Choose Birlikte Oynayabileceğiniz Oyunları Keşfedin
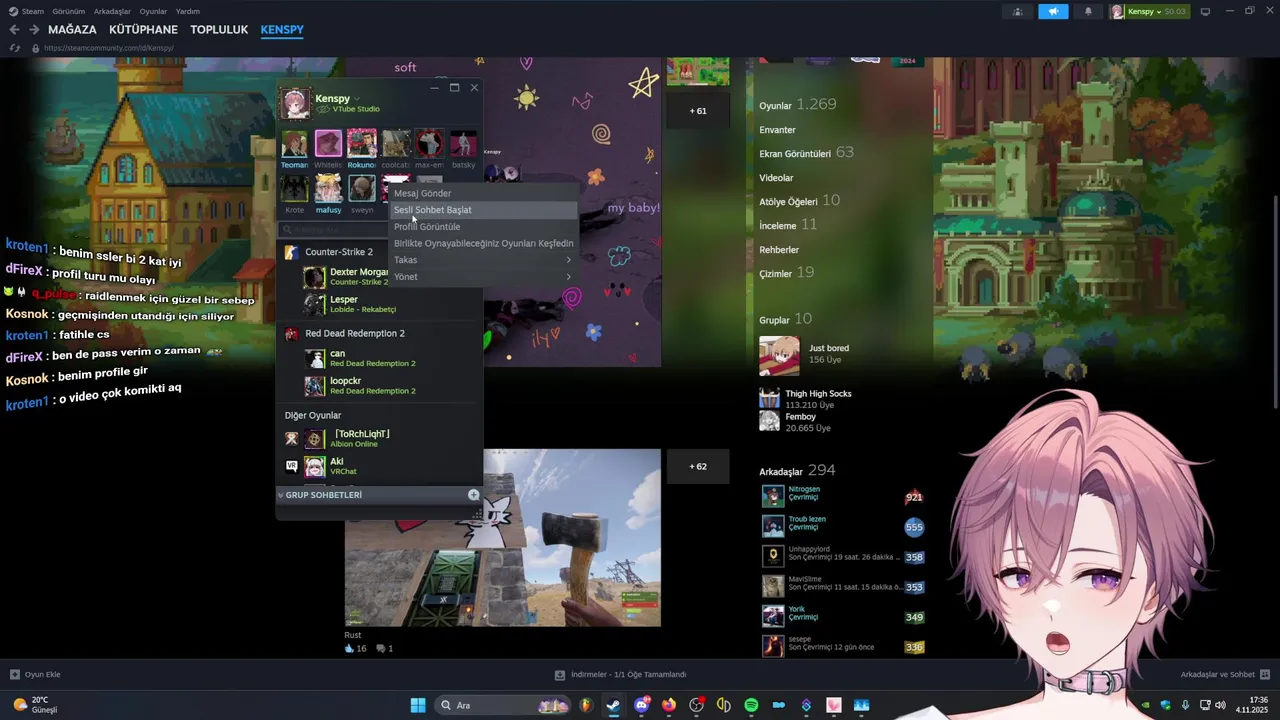The image size is (1280, 720). tap(483, 243)
